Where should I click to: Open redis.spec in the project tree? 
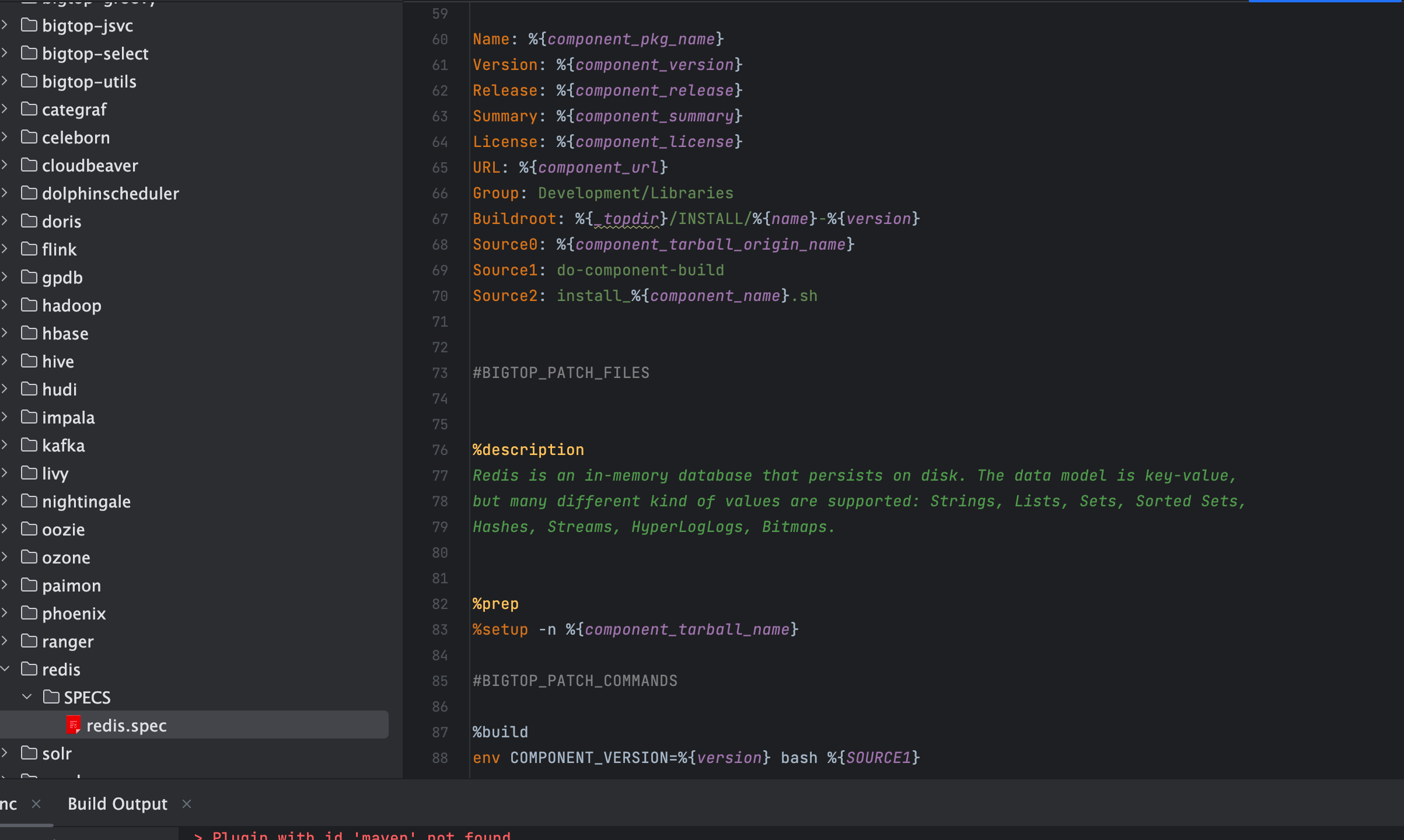tap(194, 725)
